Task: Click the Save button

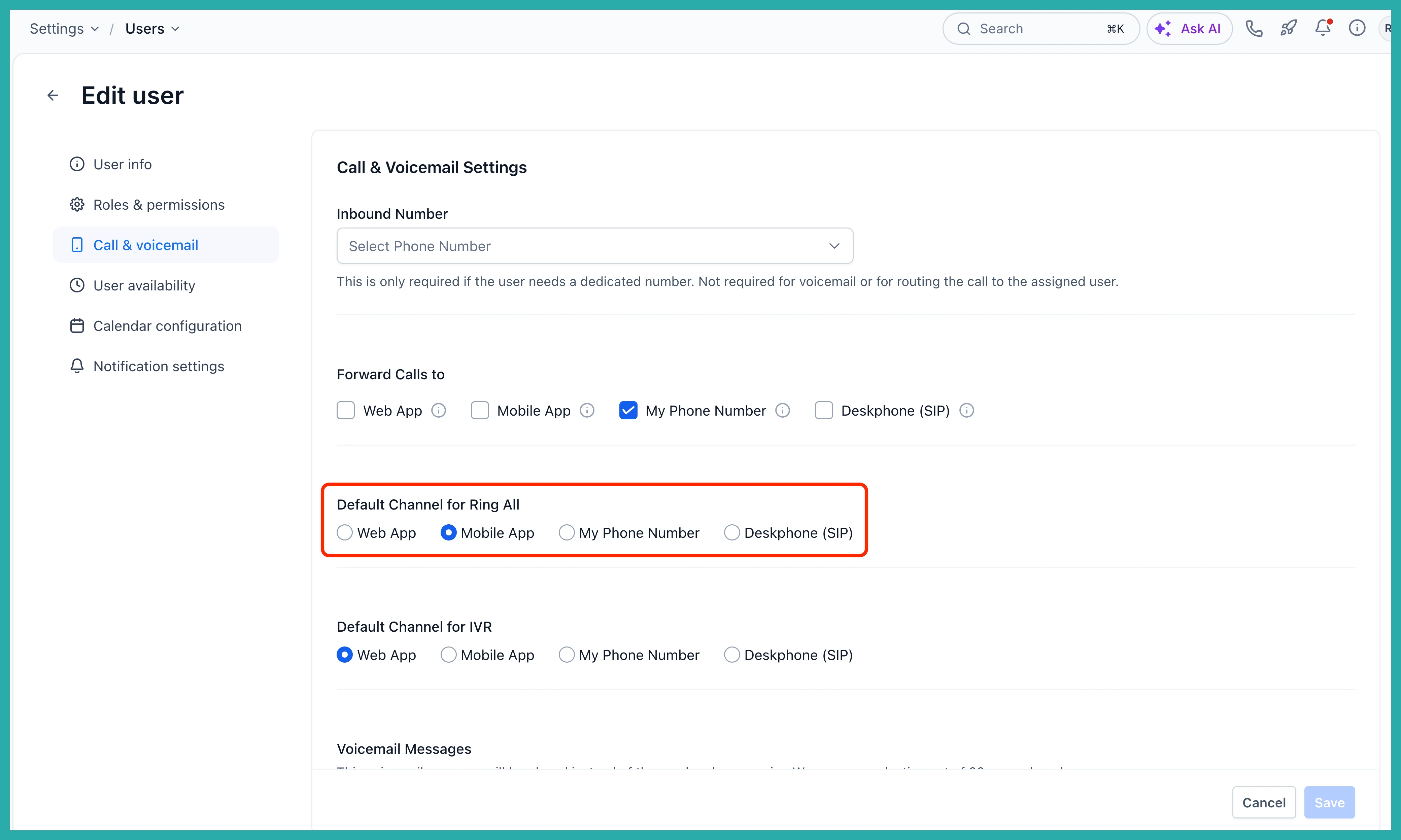Action: (1329, 802)
